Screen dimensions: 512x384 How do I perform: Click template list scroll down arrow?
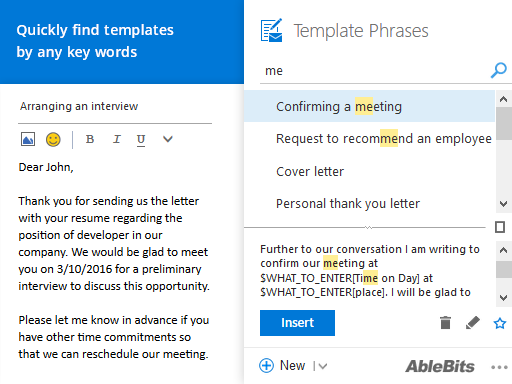tap(503, 203)
